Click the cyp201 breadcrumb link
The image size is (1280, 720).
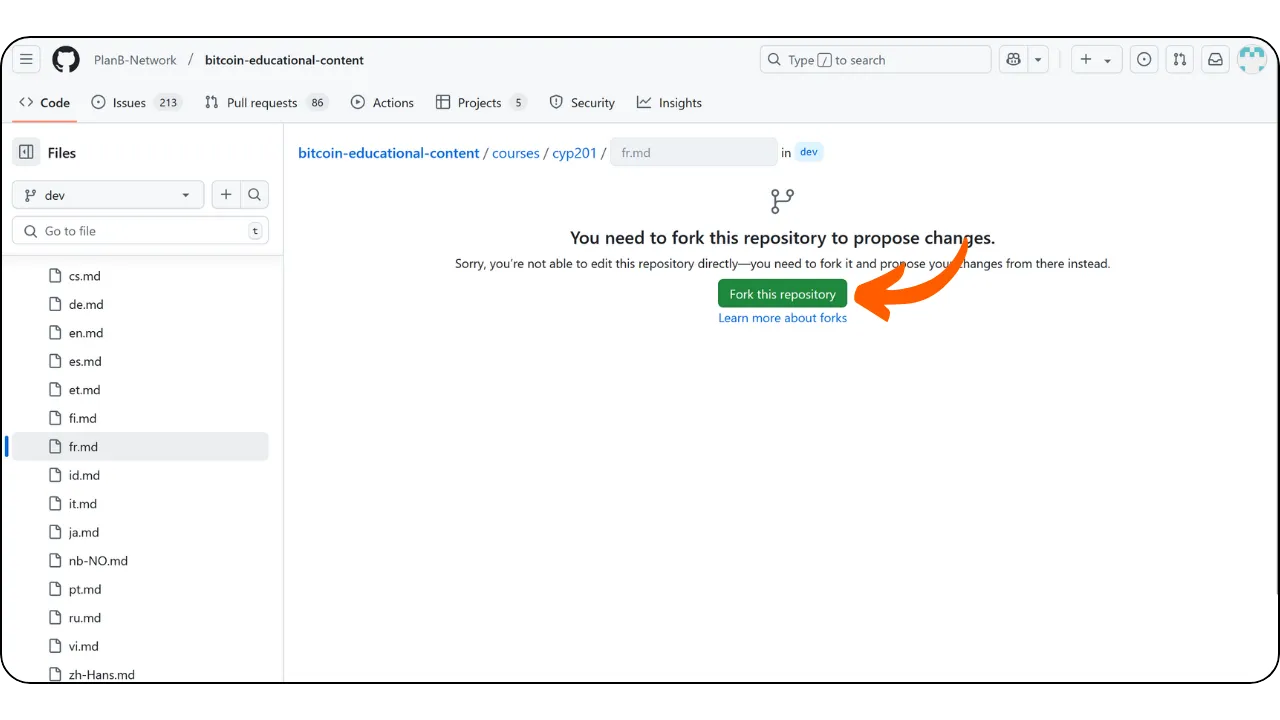(x=574, y=153)
